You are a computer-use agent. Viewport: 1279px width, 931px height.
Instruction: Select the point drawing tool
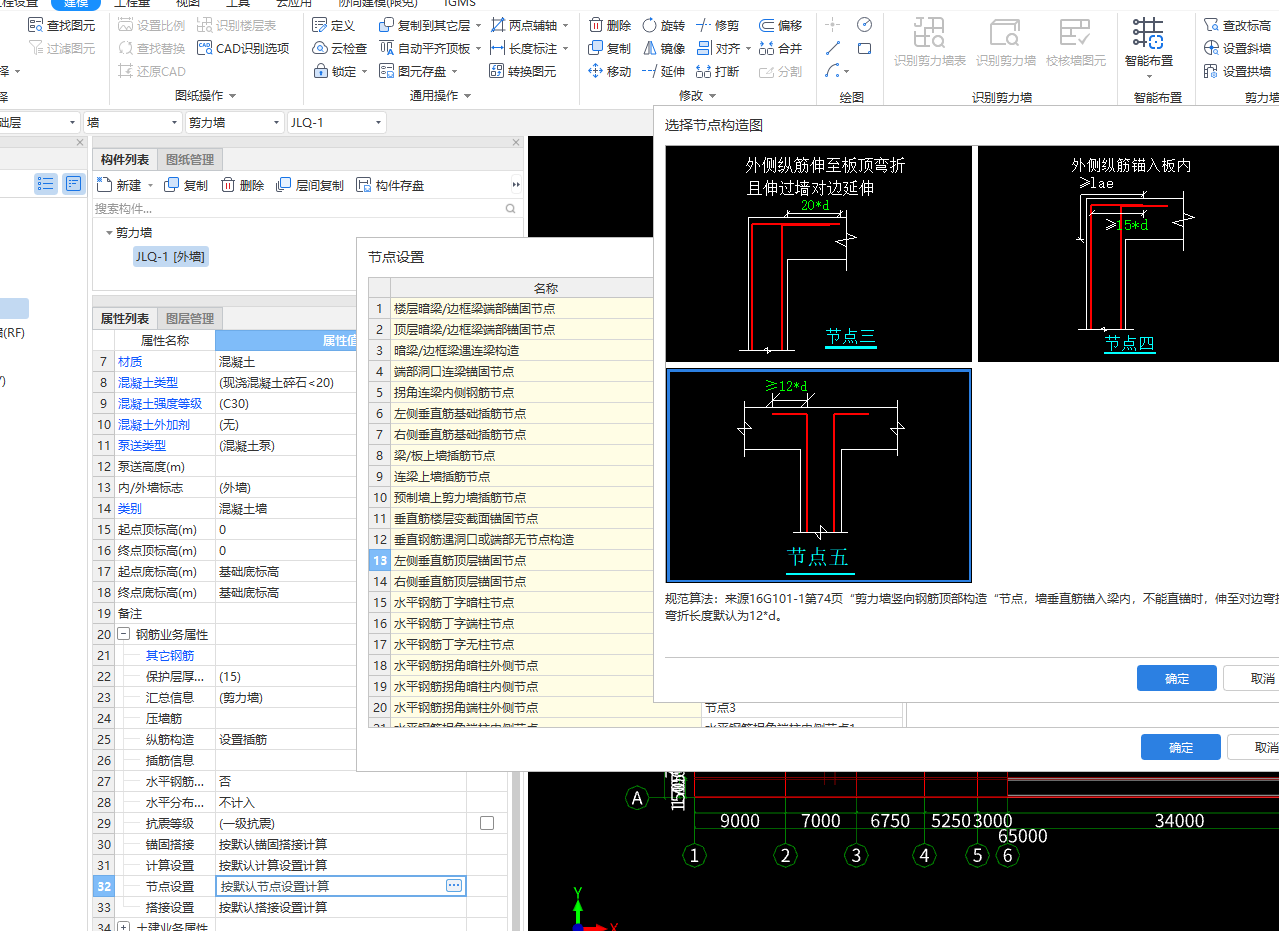833,25
